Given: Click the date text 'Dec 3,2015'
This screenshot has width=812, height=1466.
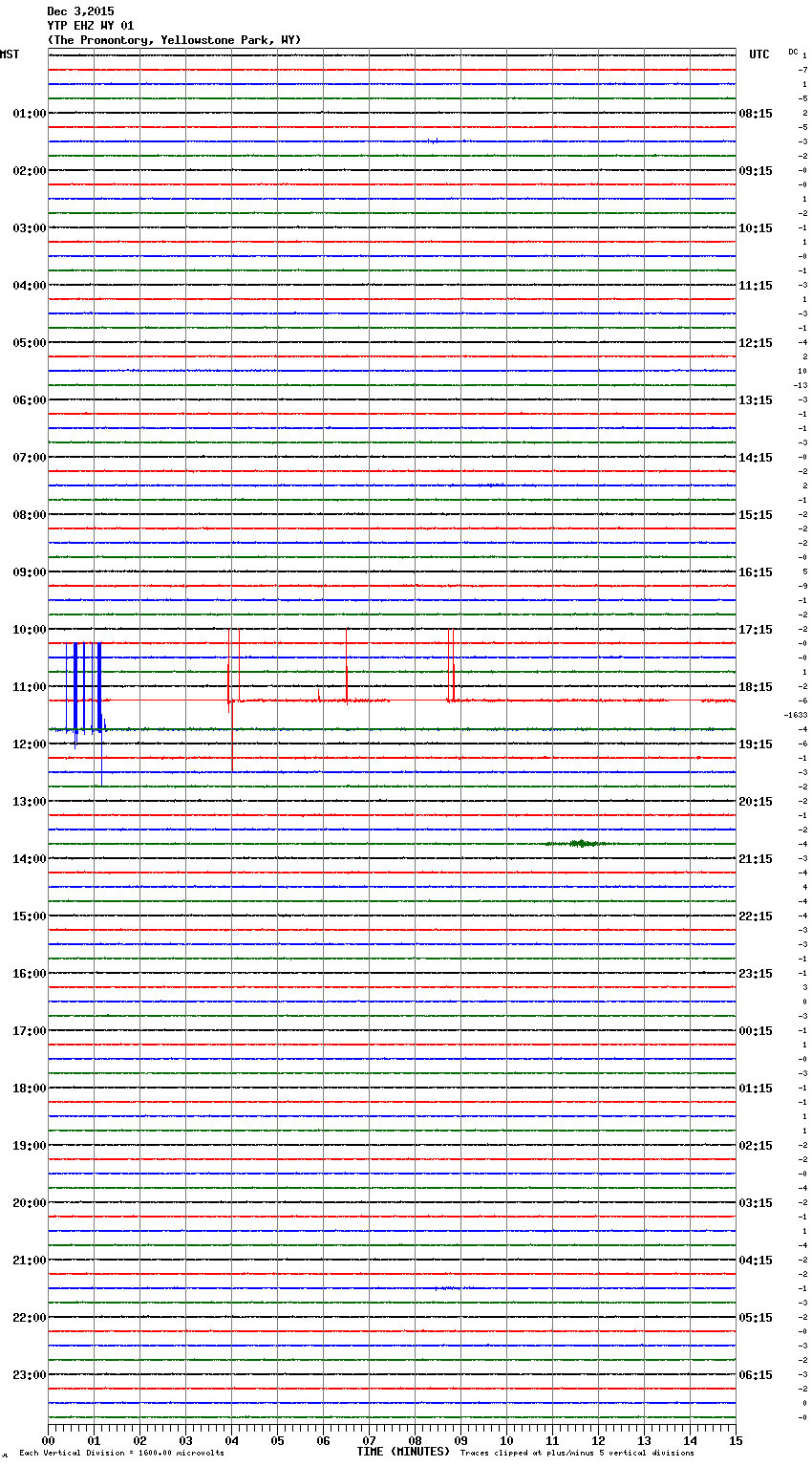Looking at the screenshot, I should coord(80,11).
